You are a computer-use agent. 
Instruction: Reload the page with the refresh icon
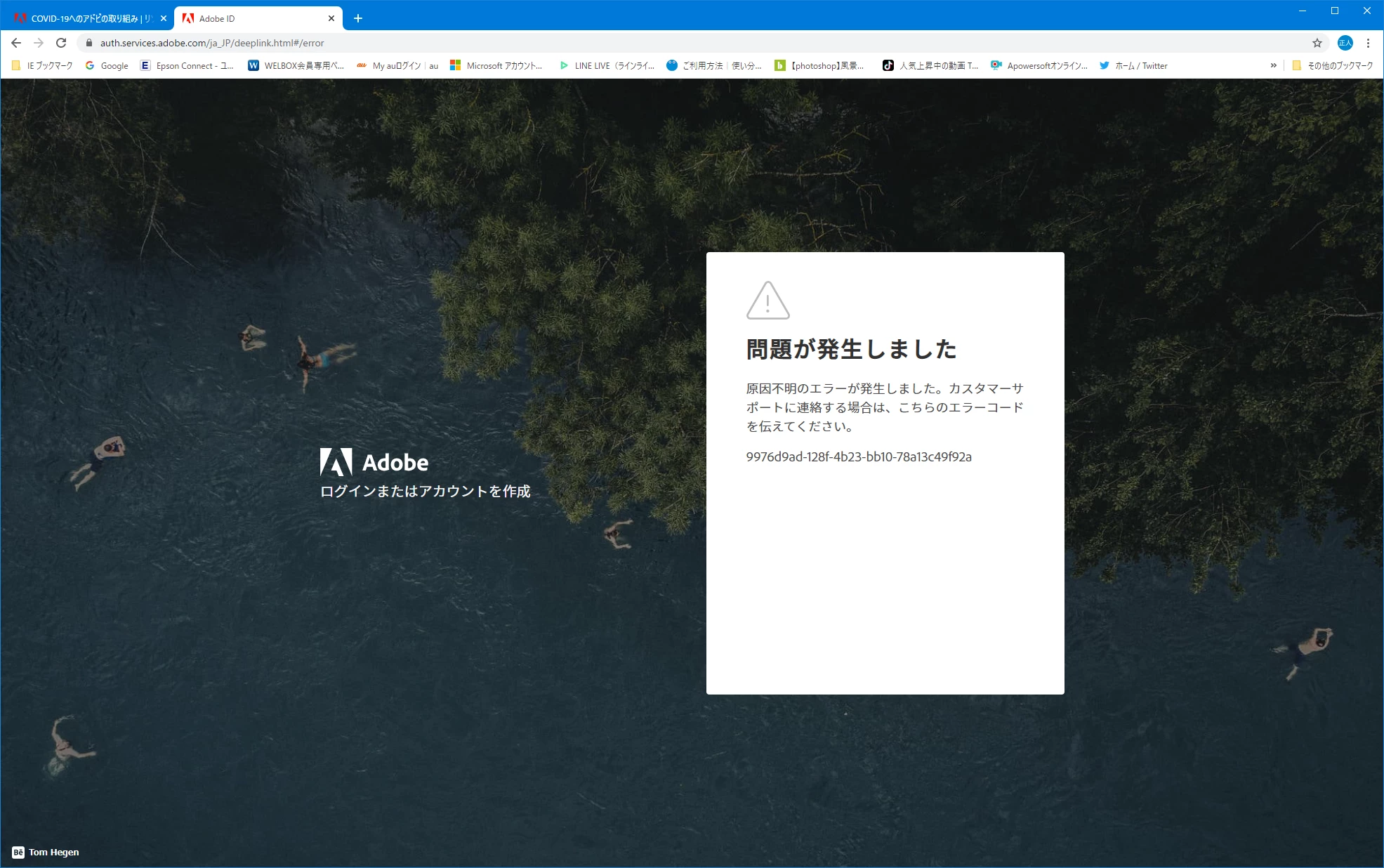point(61,43)
